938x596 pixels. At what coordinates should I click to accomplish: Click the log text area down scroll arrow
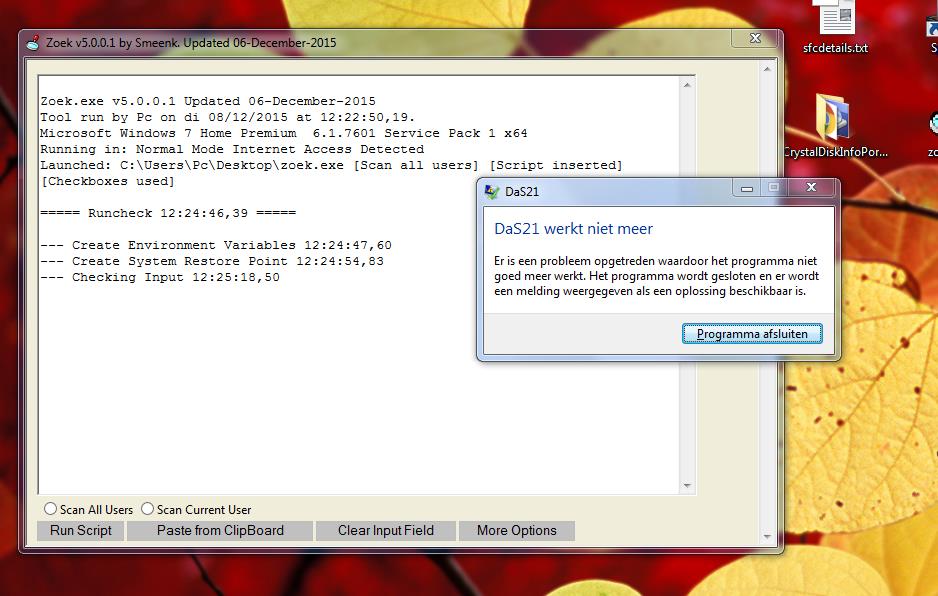[687, 486]
